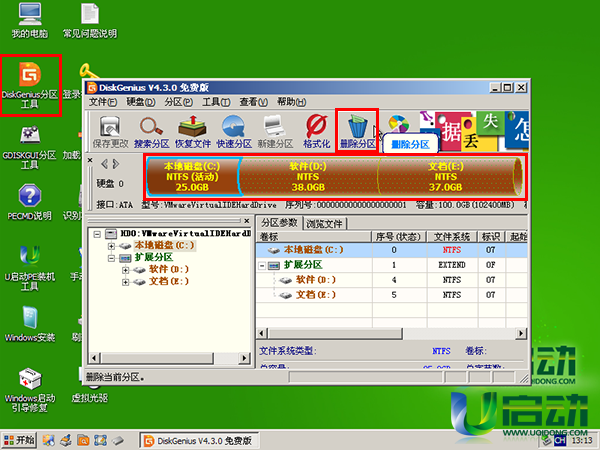The width and height of the screenshot is (600, 450).
Task: Start Quick Partition (快速分区) tool
Action: (234, 132)
